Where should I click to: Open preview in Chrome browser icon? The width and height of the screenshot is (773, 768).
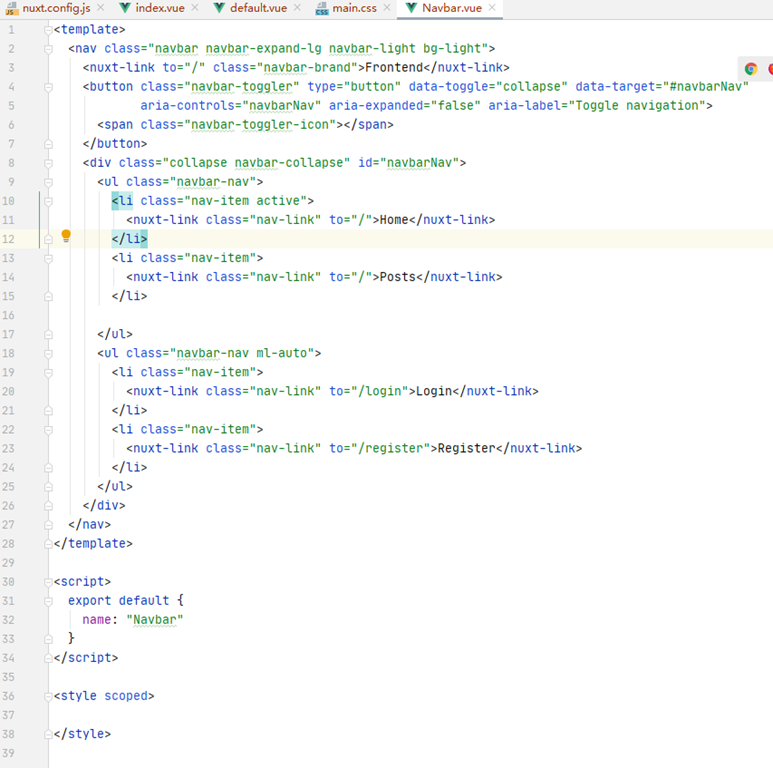click(751, 69)
